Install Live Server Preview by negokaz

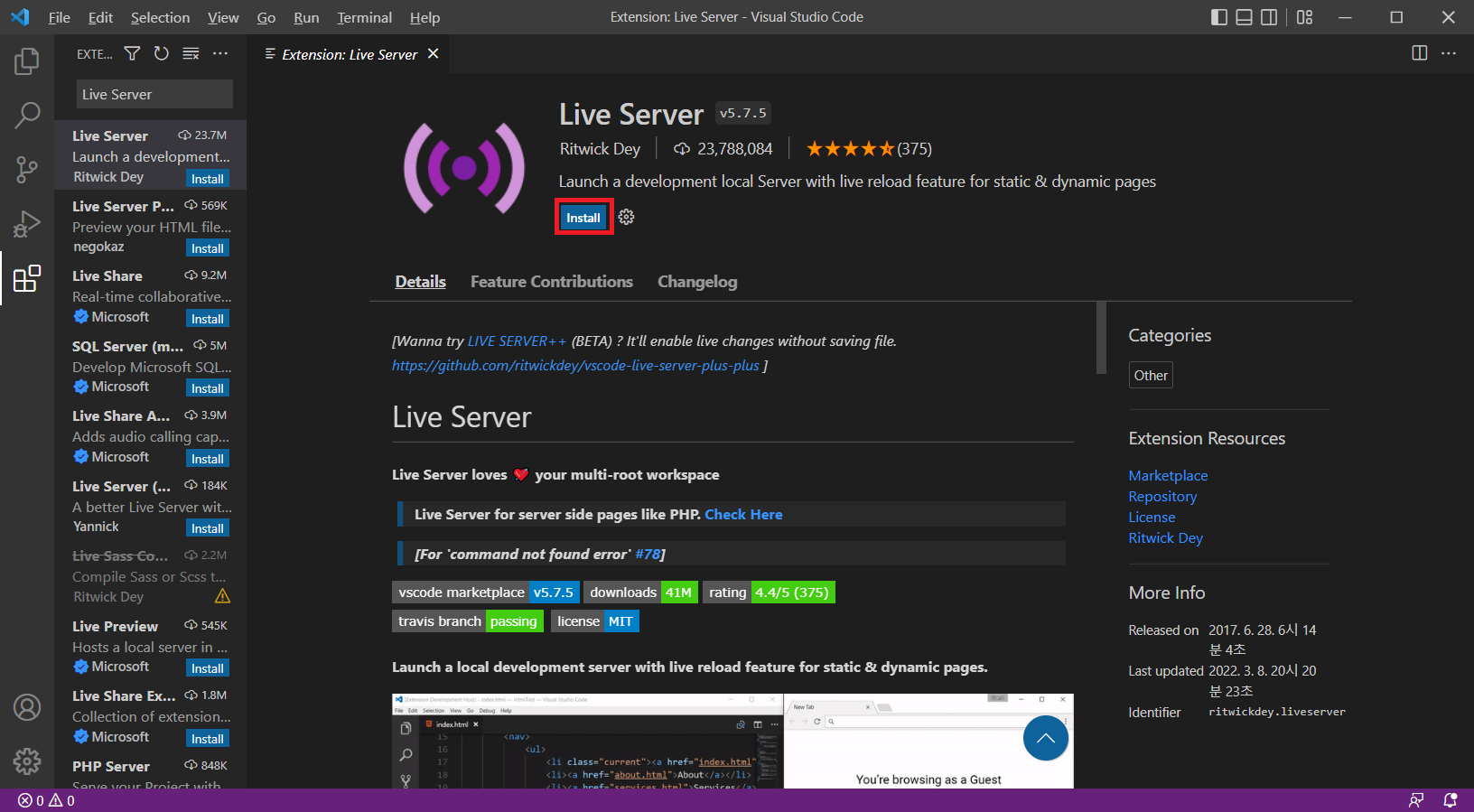[208, 248]
